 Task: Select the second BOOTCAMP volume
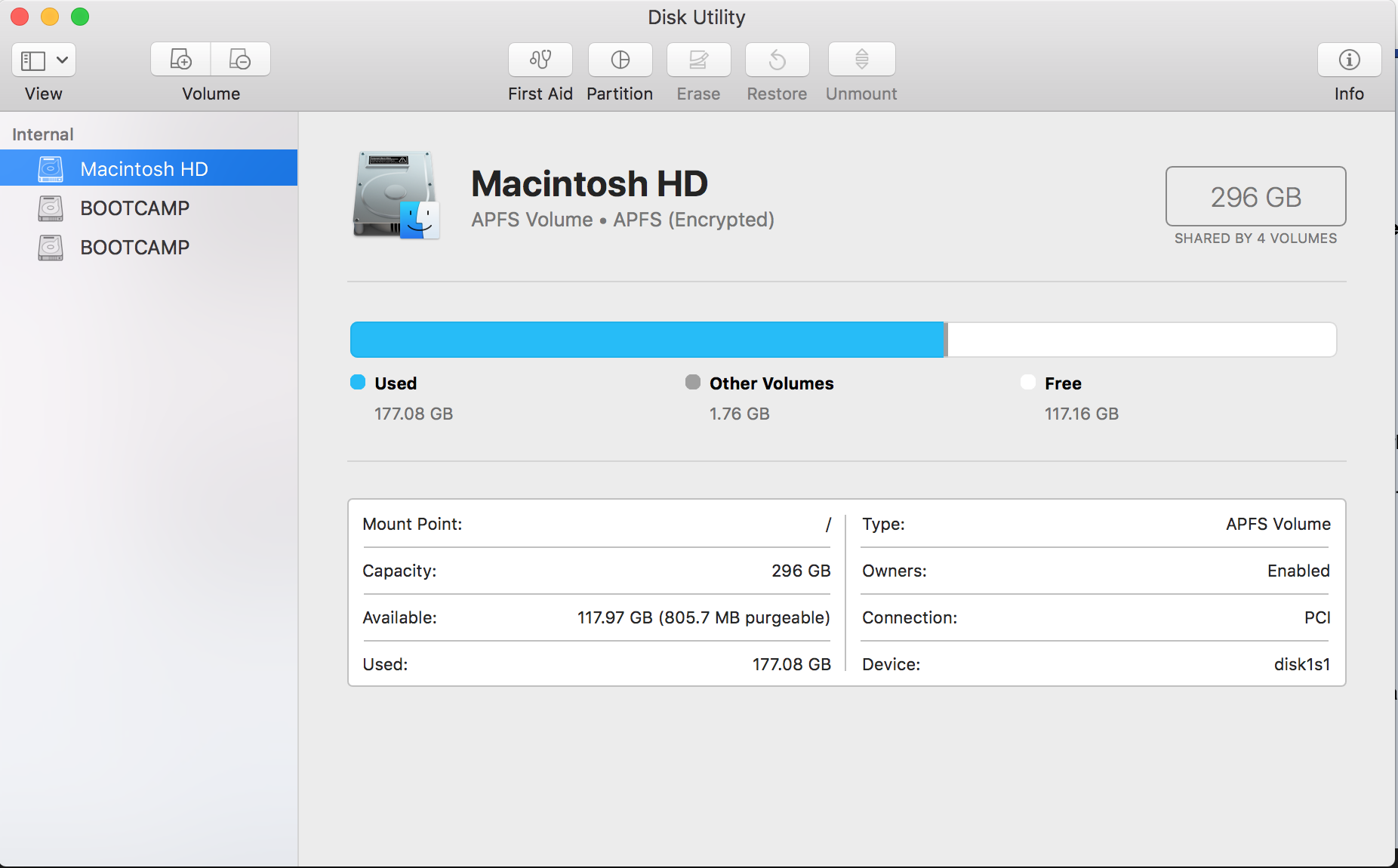click(134, 248)
